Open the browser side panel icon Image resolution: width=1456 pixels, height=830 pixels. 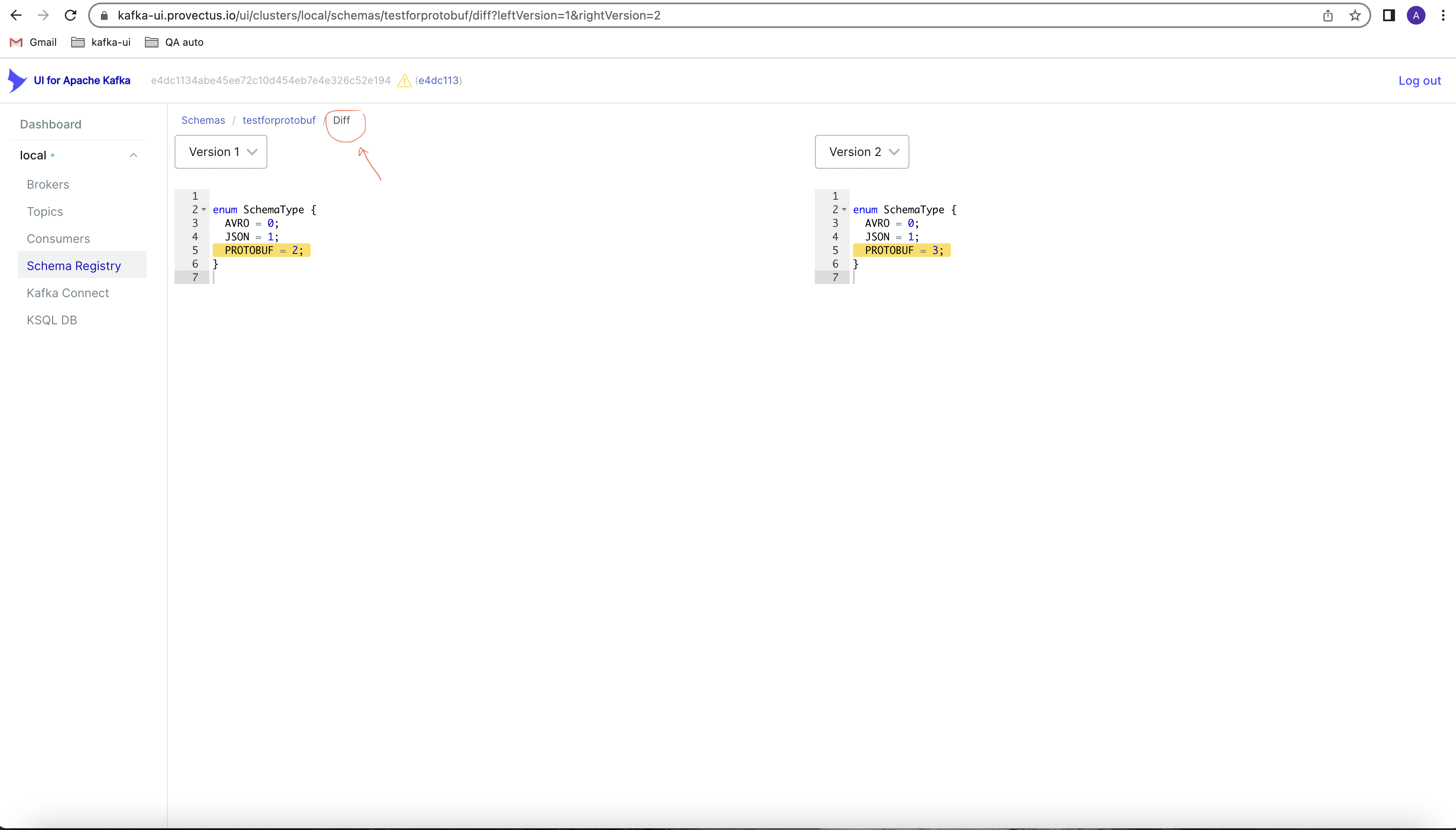click(x=1389, y=15)
